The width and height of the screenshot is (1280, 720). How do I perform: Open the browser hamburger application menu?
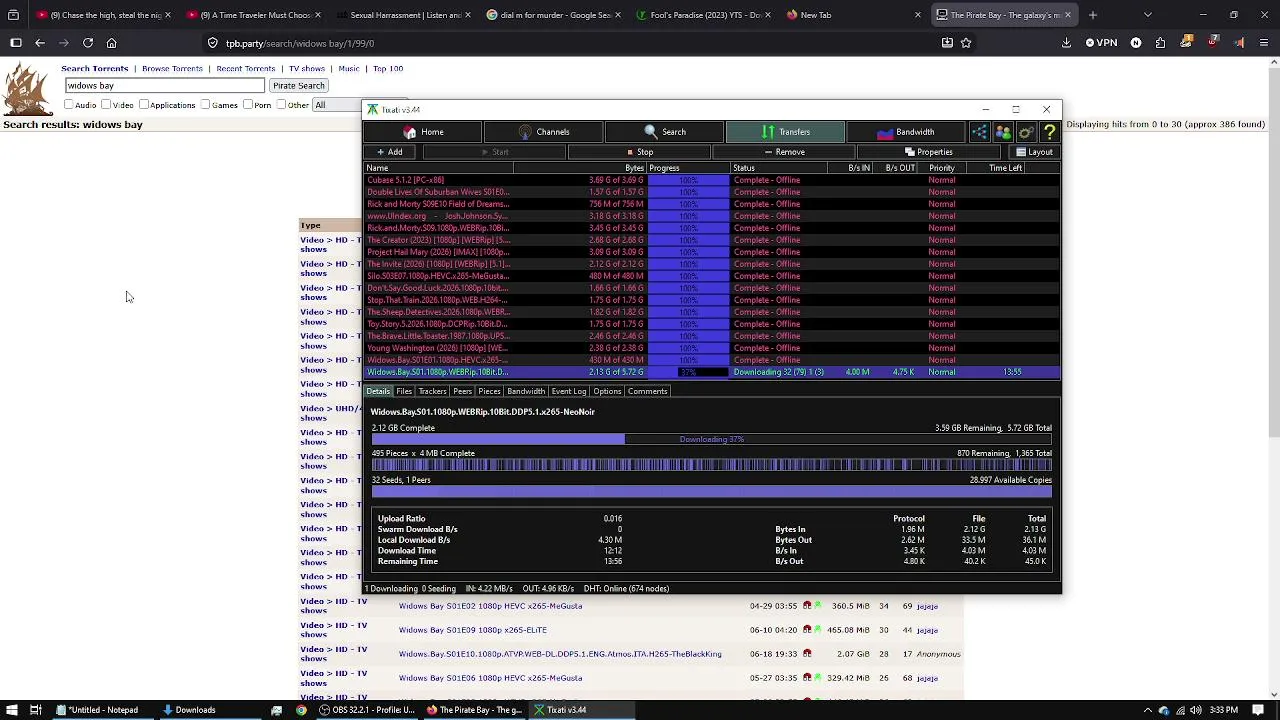pyautogui.click(x=1265, y=43)
